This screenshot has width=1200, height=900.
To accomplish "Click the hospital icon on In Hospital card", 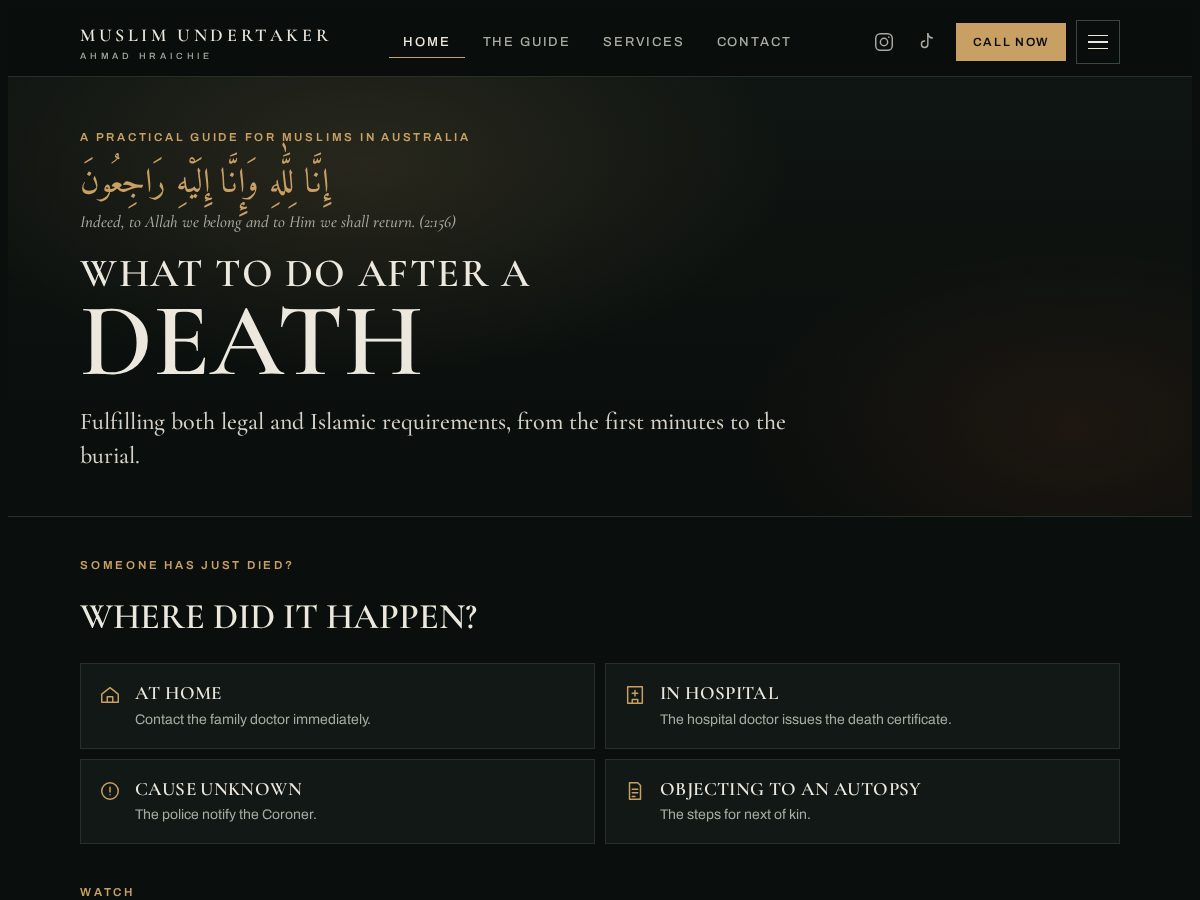I will coord(635,695).
